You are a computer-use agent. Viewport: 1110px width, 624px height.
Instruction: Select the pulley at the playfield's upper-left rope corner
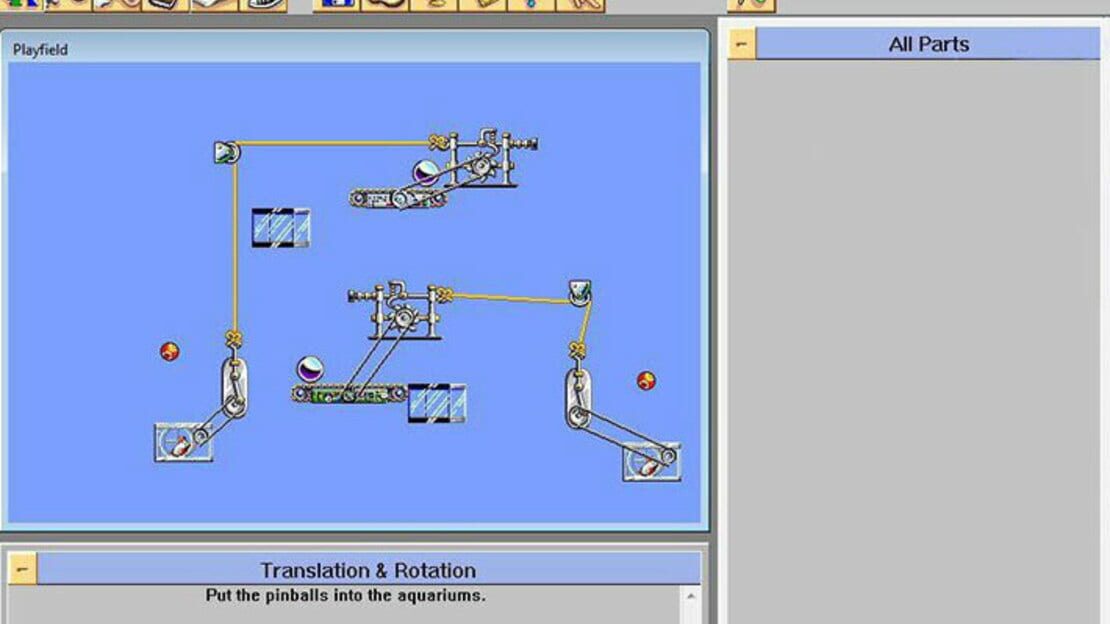tap(227, 152)
